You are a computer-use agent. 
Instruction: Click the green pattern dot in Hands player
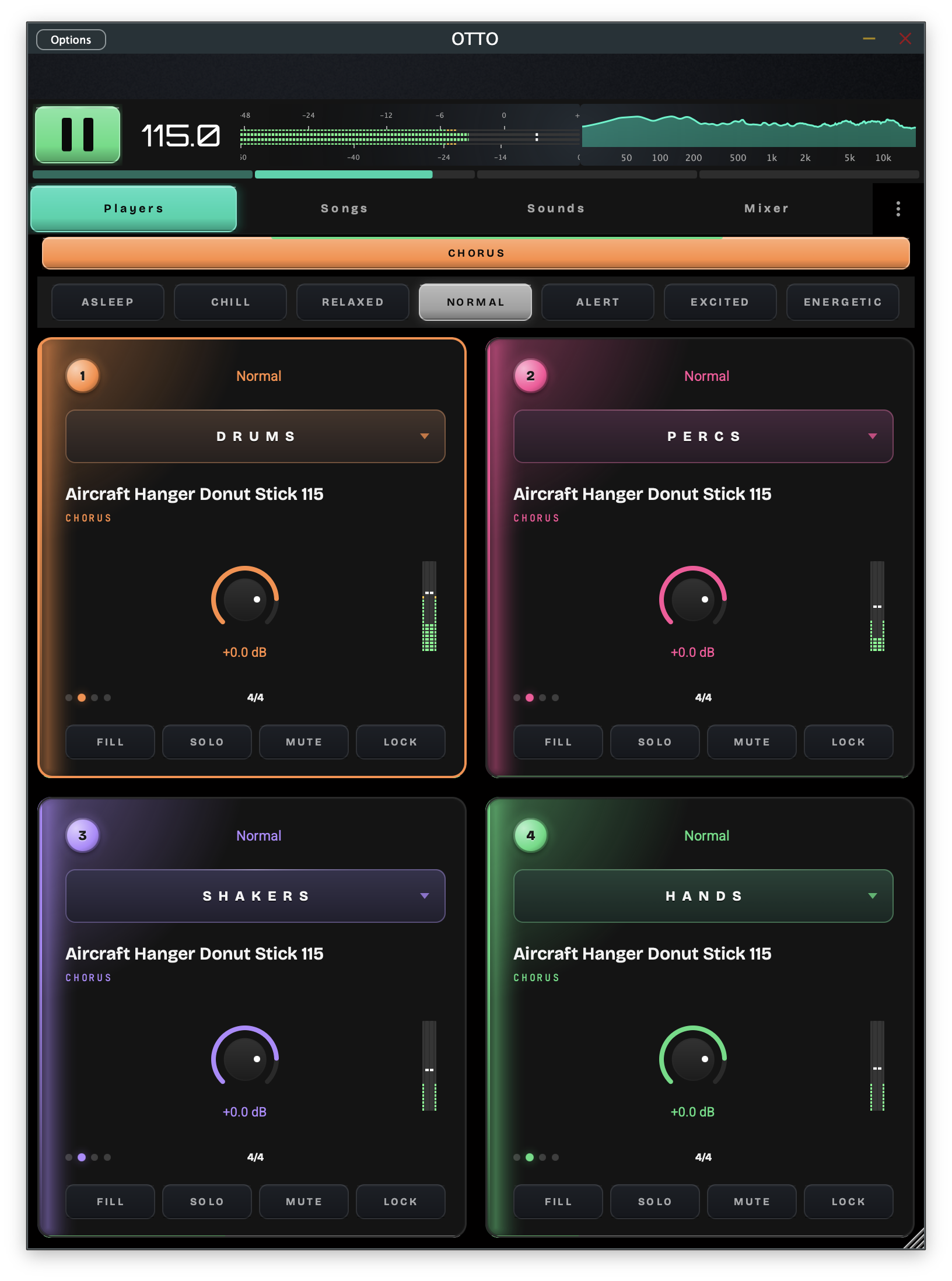[530, 1157]
